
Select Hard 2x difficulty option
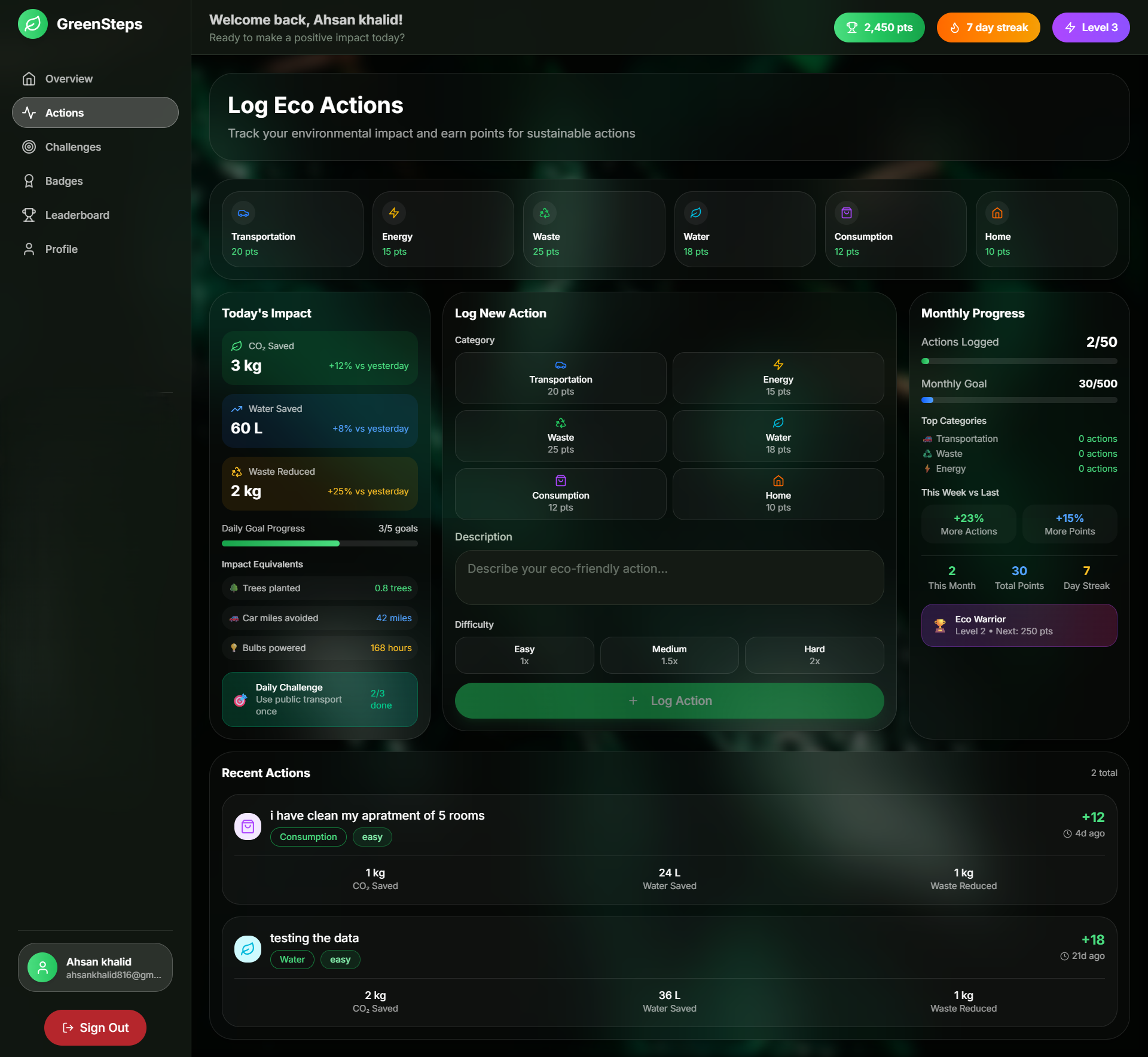[814, 655]
